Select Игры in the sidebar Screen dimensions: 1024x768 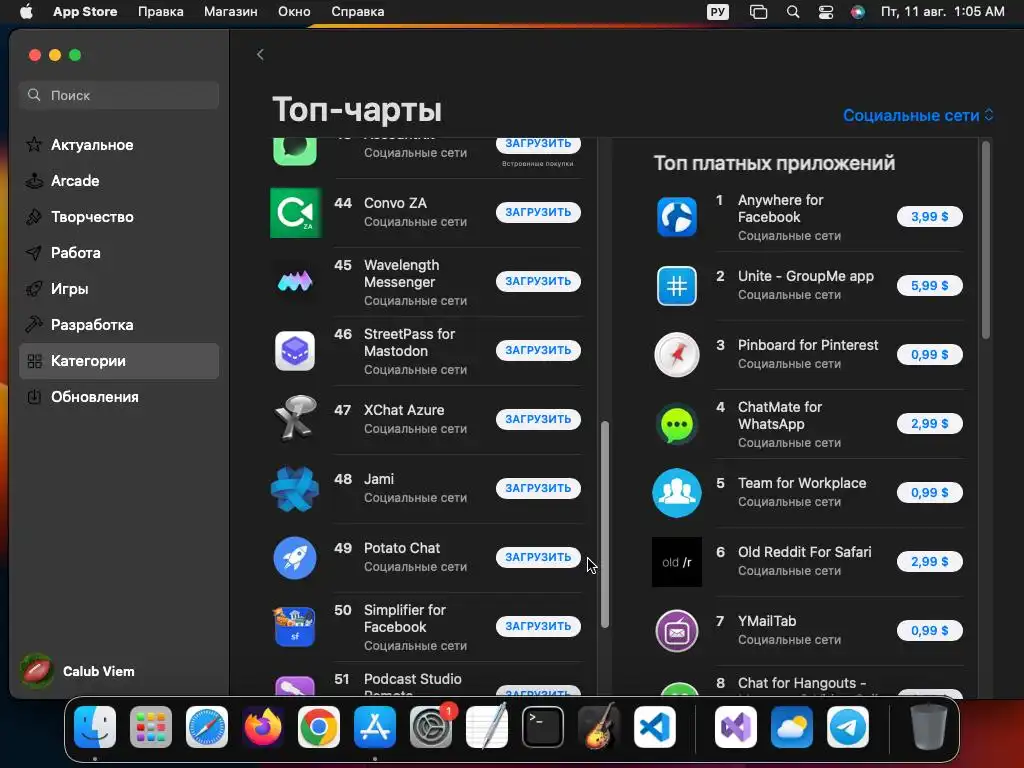point(119,289)
